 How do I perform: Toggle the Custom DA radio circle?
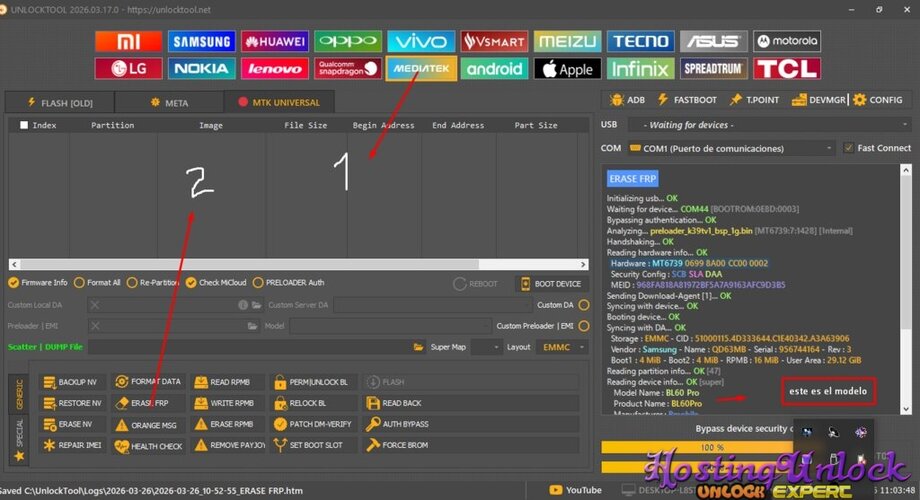tap(584, 305)
